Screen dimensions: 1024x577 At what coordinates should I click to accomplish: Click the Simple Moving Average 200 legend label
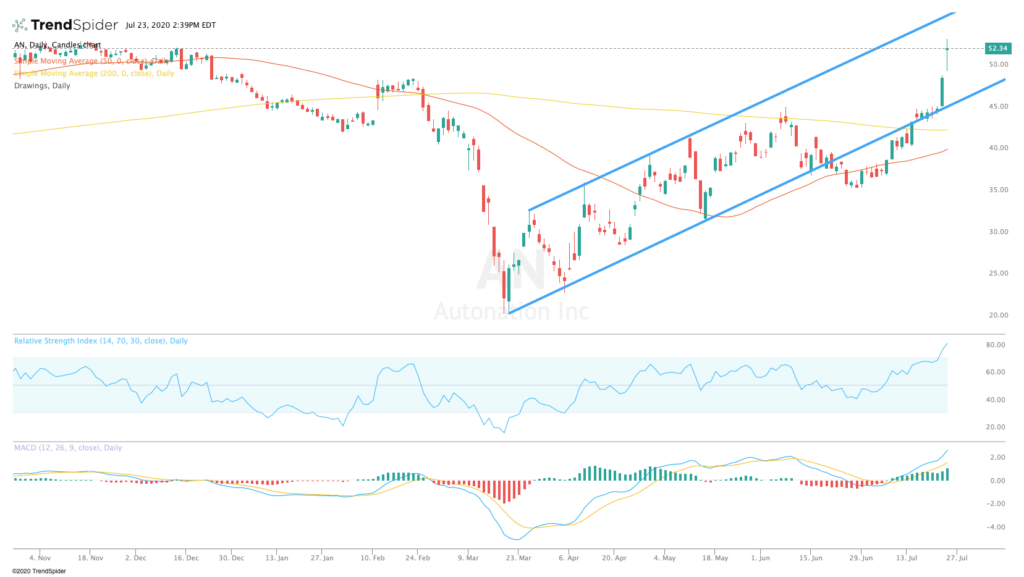point(94,73)
